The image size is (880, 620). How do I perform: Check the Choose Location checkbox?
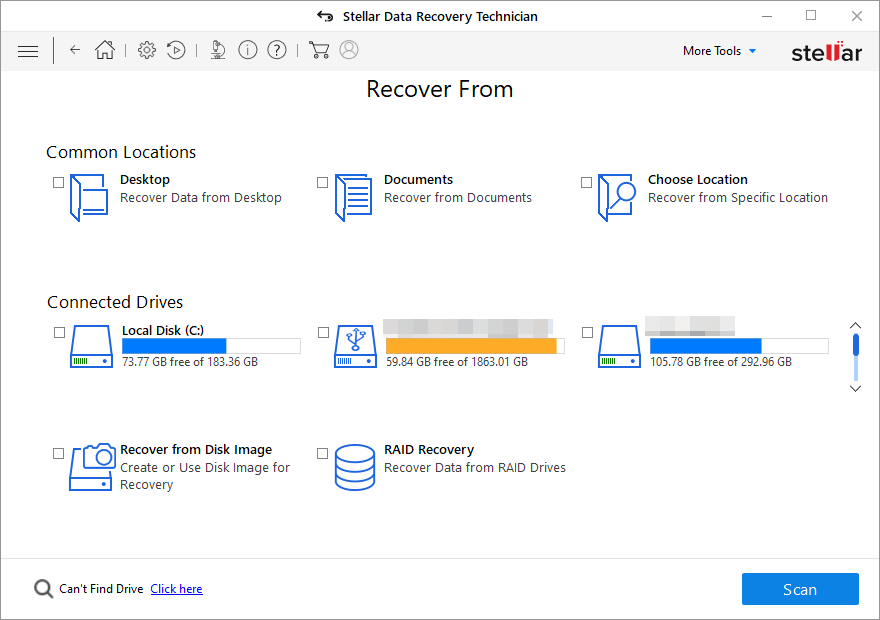click(x=586, y=183)
